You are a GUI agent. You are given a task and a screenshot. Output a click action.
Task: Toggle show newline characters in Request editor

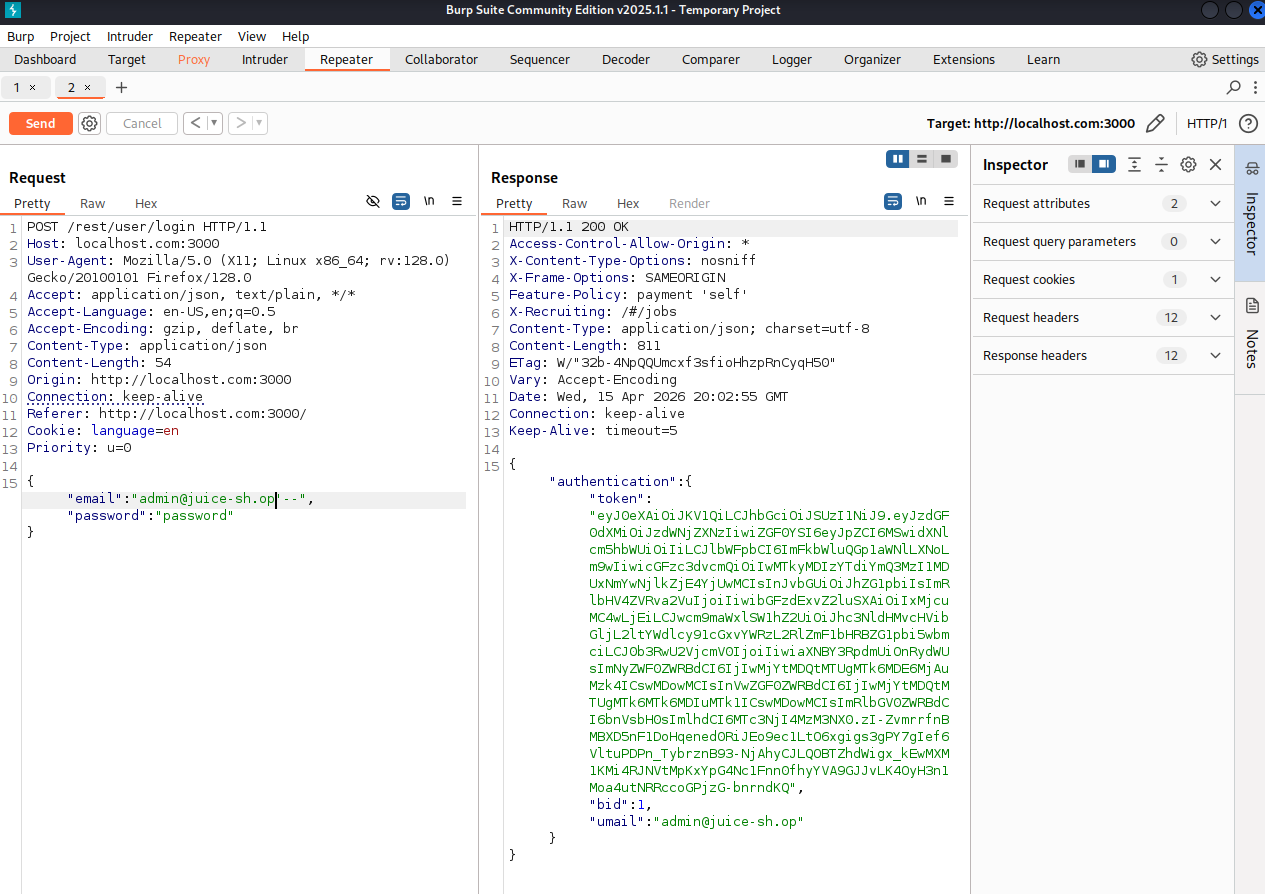[429, 201]
